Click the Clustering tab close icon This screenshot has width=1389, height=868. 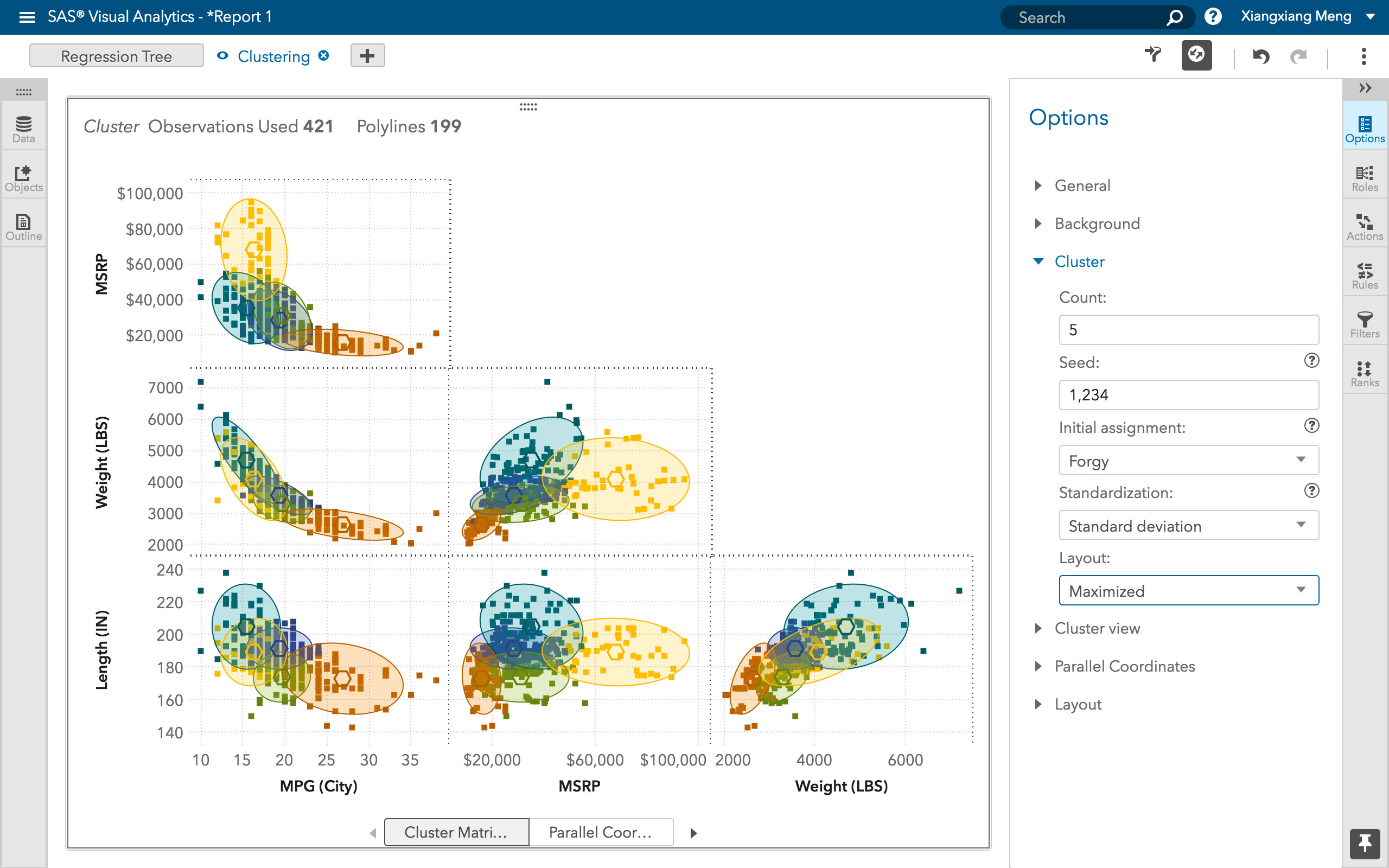coord(322,56)
